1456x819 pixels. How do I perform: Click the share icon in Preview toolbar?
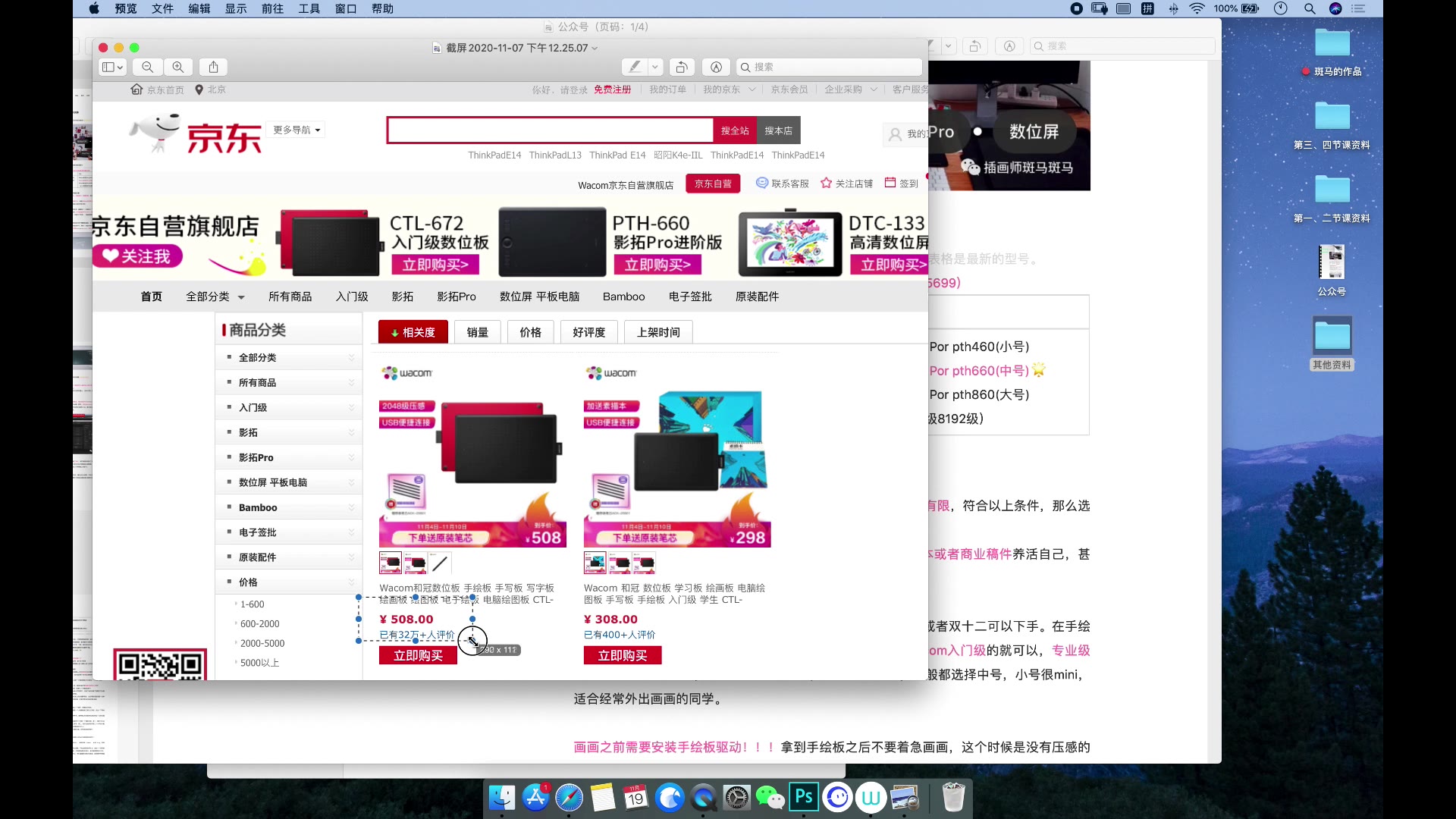pos(214,67)
